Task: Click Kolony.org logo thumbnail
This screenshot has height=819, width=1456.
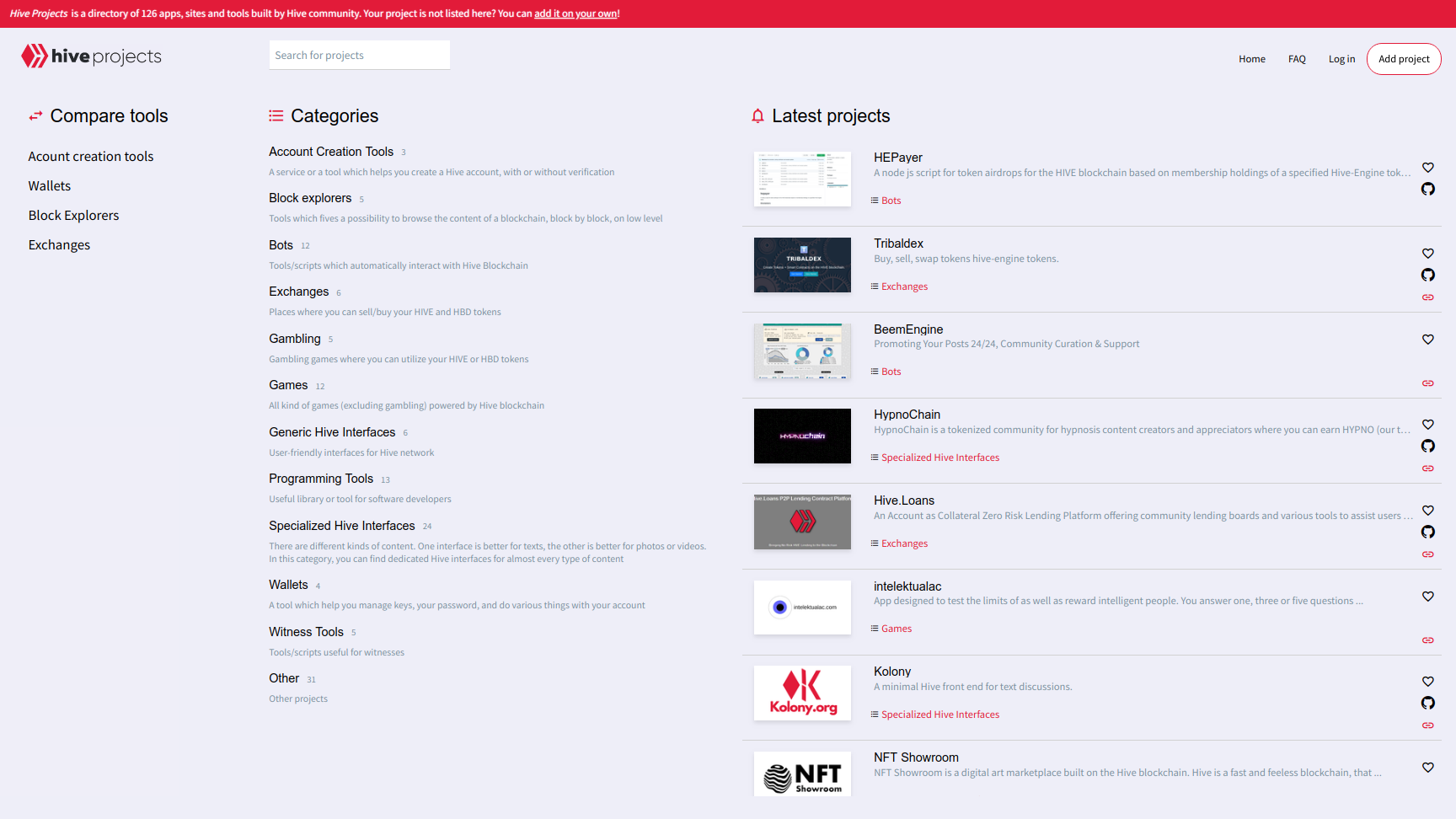Action: 802,693
